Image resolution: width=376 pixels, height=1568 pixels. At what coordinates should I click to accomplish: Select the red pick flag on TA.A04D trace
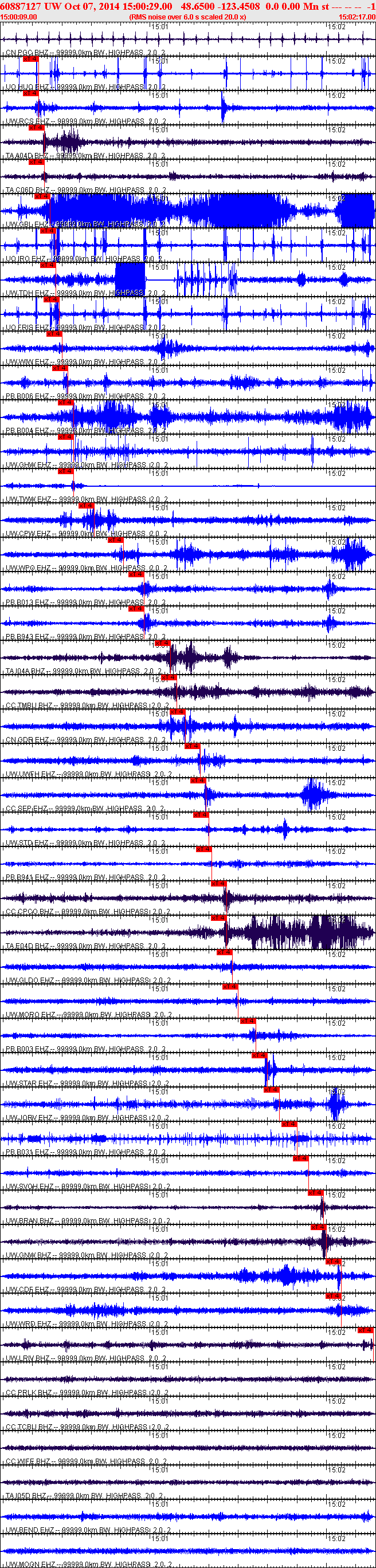tap(37, 128)
